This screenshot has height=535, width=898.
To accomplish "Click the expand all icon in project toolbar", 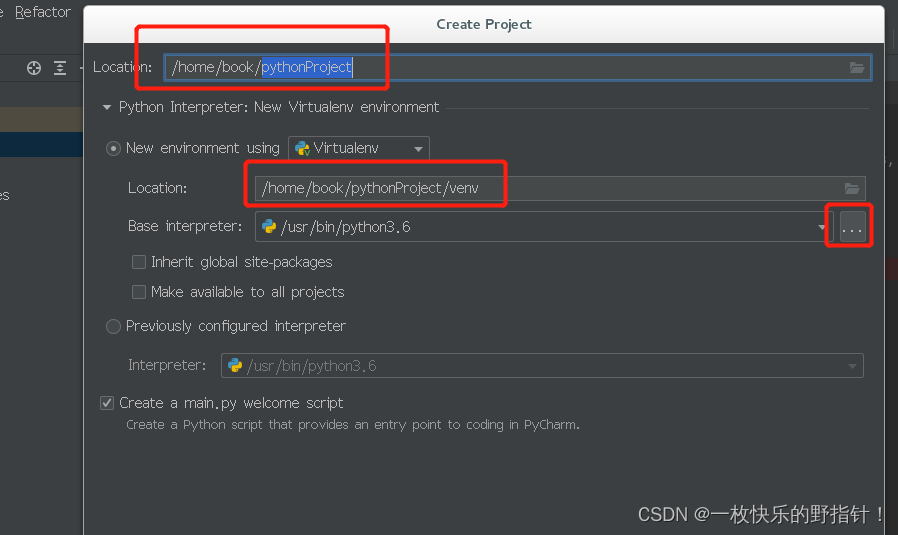I will tap(60, 68).
